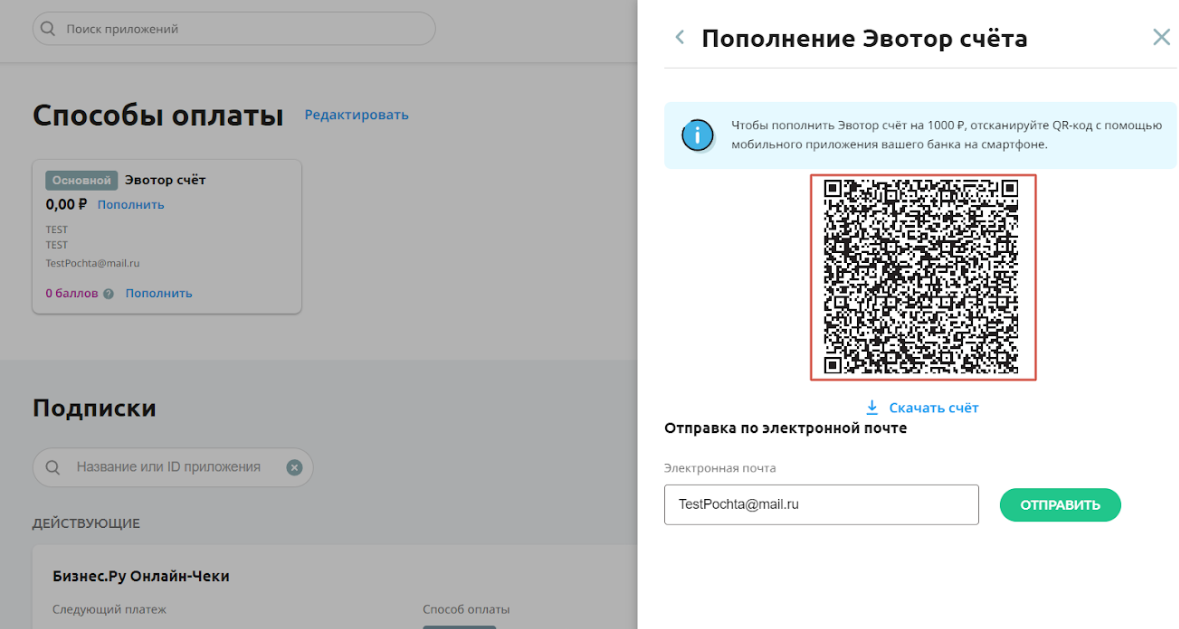Click the Эвотор счёт card title

165,180
